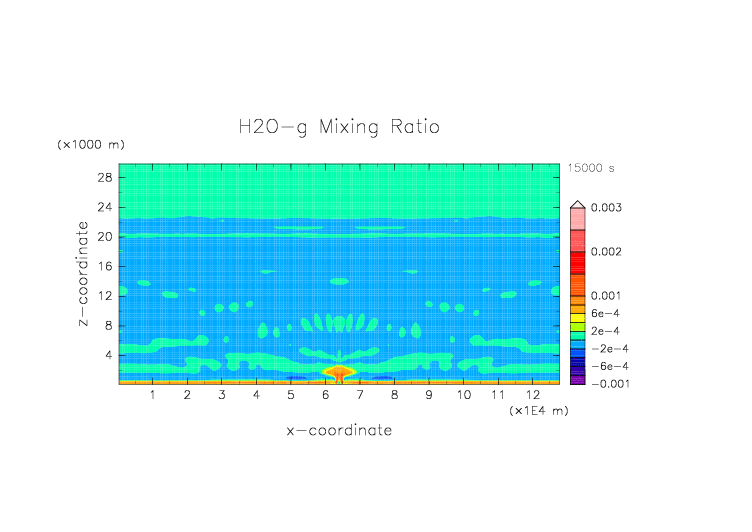Screen dimensions: 752x532
Task: Click the purple segment at the colorbar bottom
Action: coord(577,378)
